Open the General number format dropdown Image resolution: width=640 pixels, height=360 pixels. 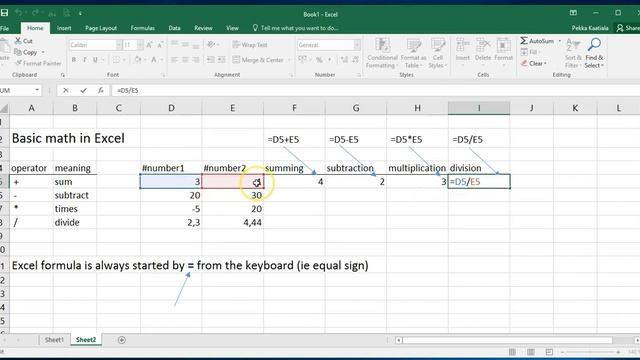click(357, 45)
